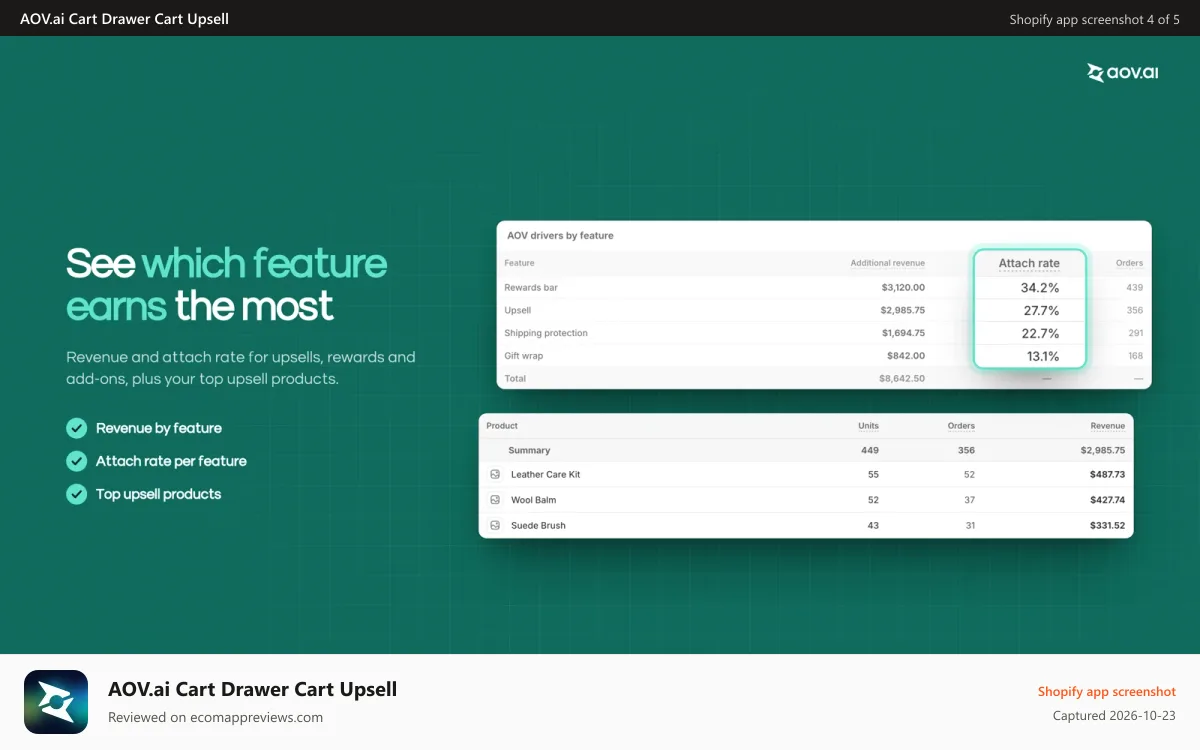Click the $842.00 revenue value
The width and height of the screenshot is (1200, 750).
click(x=906, y=355)
